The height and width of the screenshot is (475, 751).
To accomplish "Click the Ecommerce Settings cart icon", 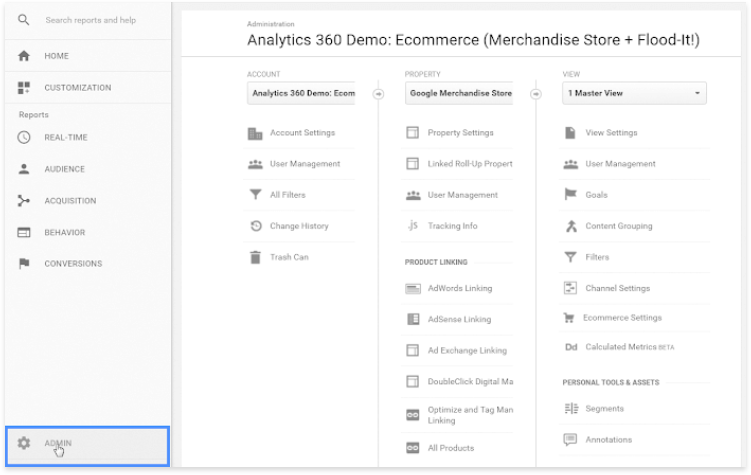I will [570, 318].
